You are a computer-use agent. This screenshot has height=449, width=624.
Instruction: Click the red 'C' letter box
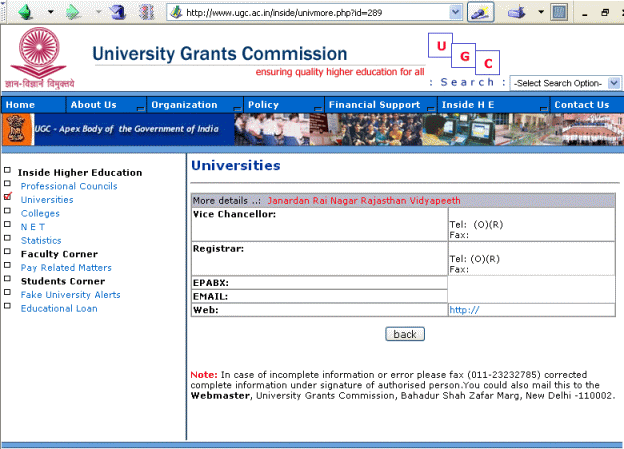click(x=488, y=62)
